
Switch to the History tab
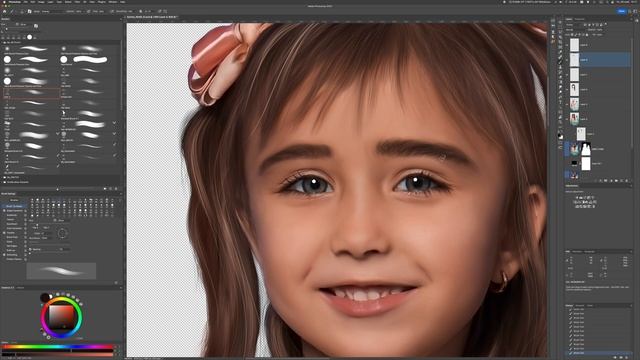tap(569, 305)
